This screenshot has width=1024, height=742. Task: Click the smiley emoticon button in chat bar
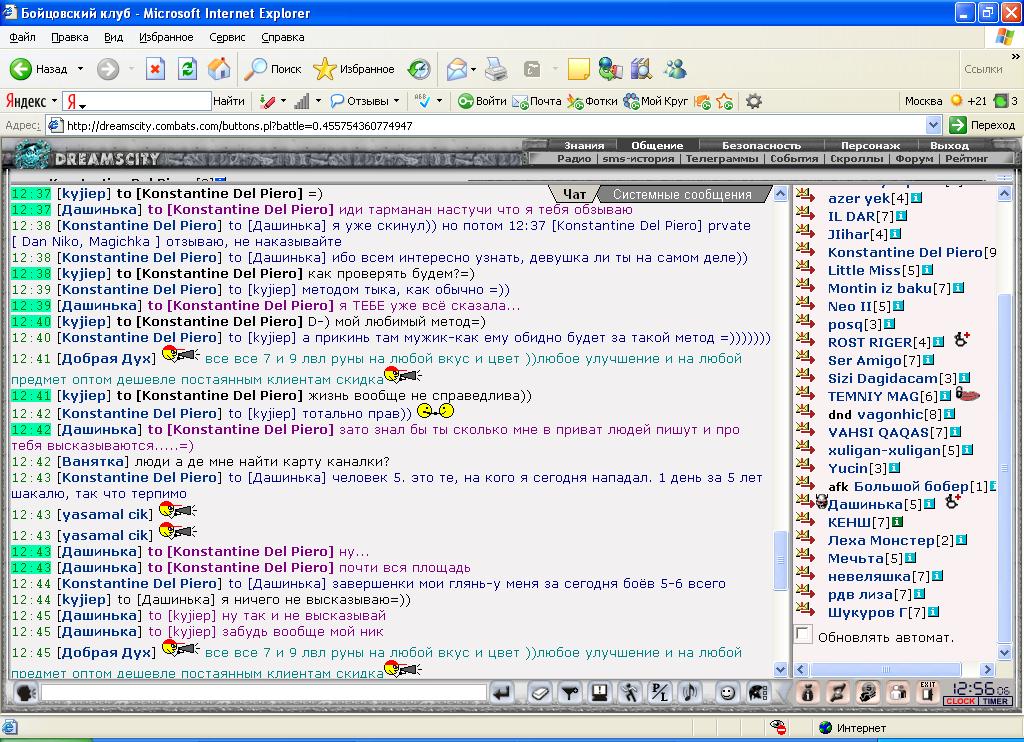point(727,693)
